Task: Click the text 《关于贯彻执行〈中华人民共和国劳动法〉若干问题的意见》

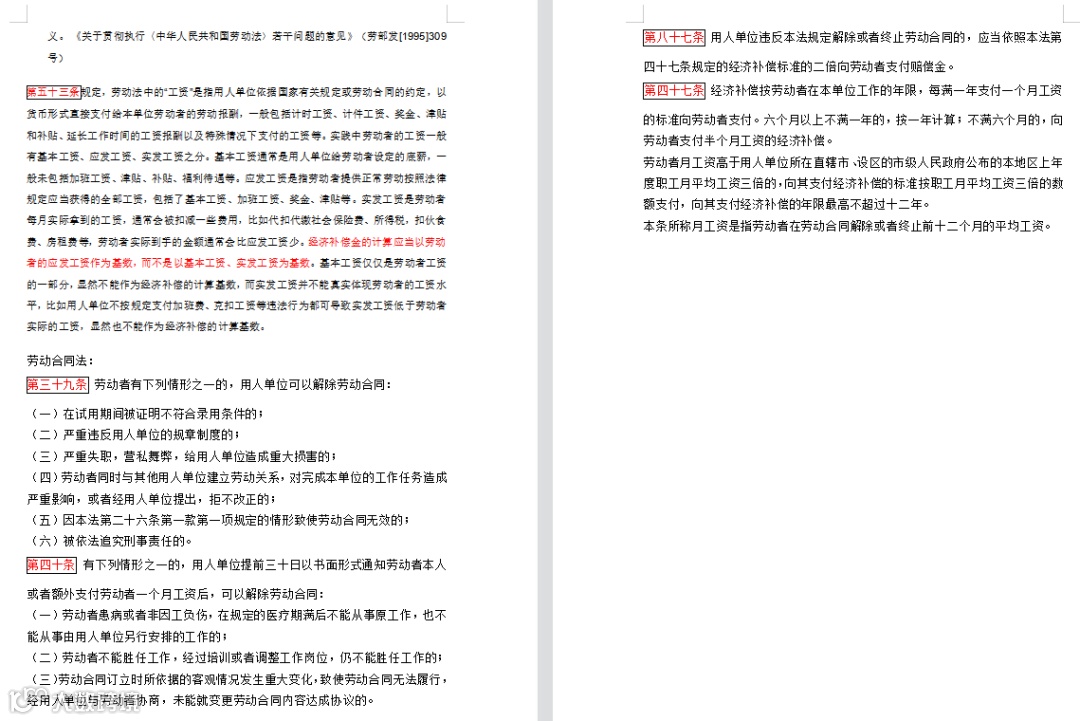Action: [215, 36]
